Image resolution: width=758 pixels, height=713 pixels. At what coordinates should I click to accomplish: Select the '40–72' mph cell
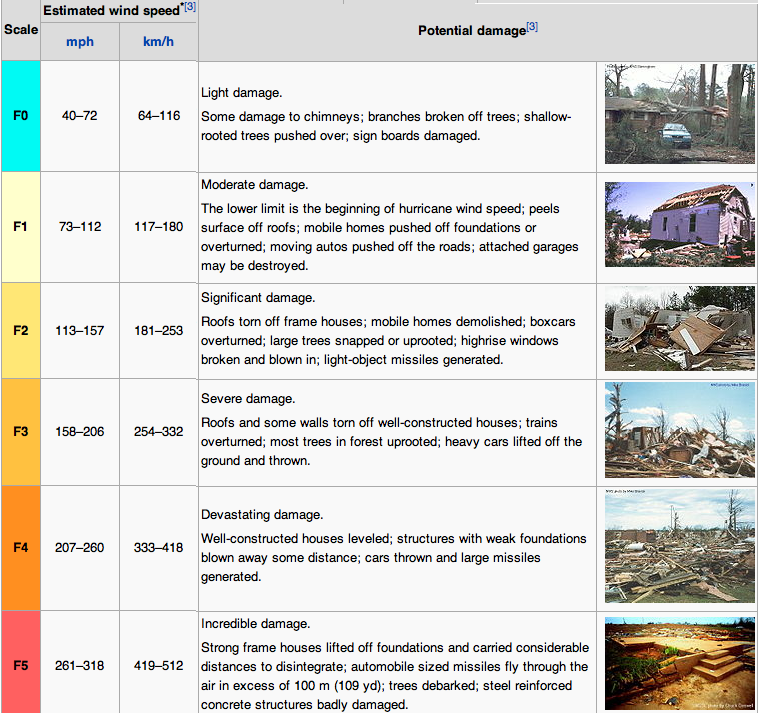pyautogui.click(x=80, y=116)
